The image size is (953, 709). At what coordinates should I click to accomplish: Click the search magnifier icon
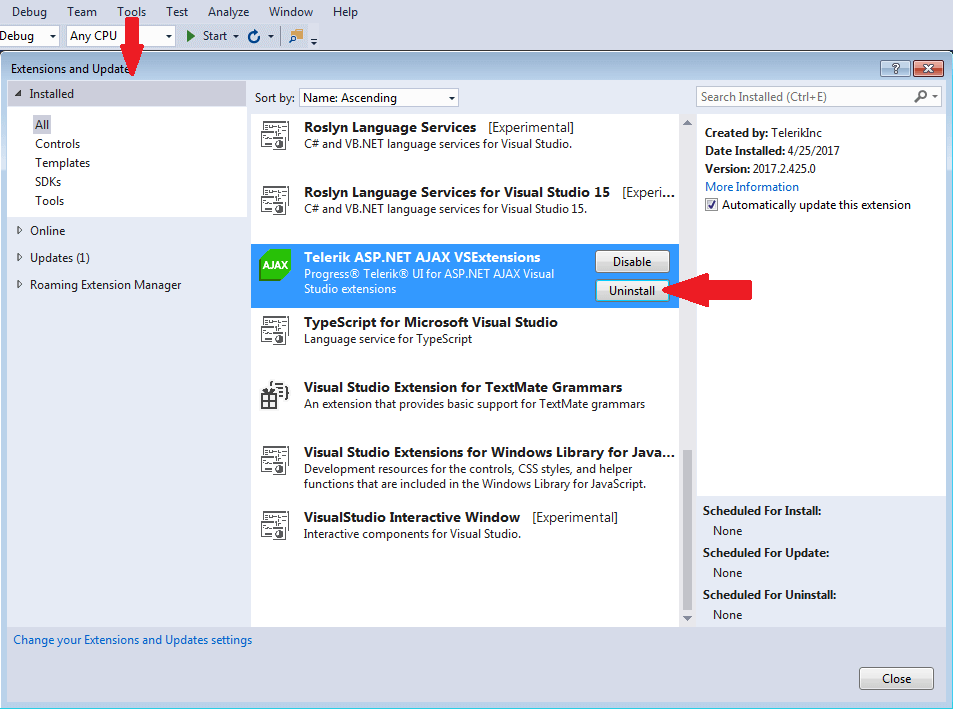pyautogui.click(x=921, y=96)
